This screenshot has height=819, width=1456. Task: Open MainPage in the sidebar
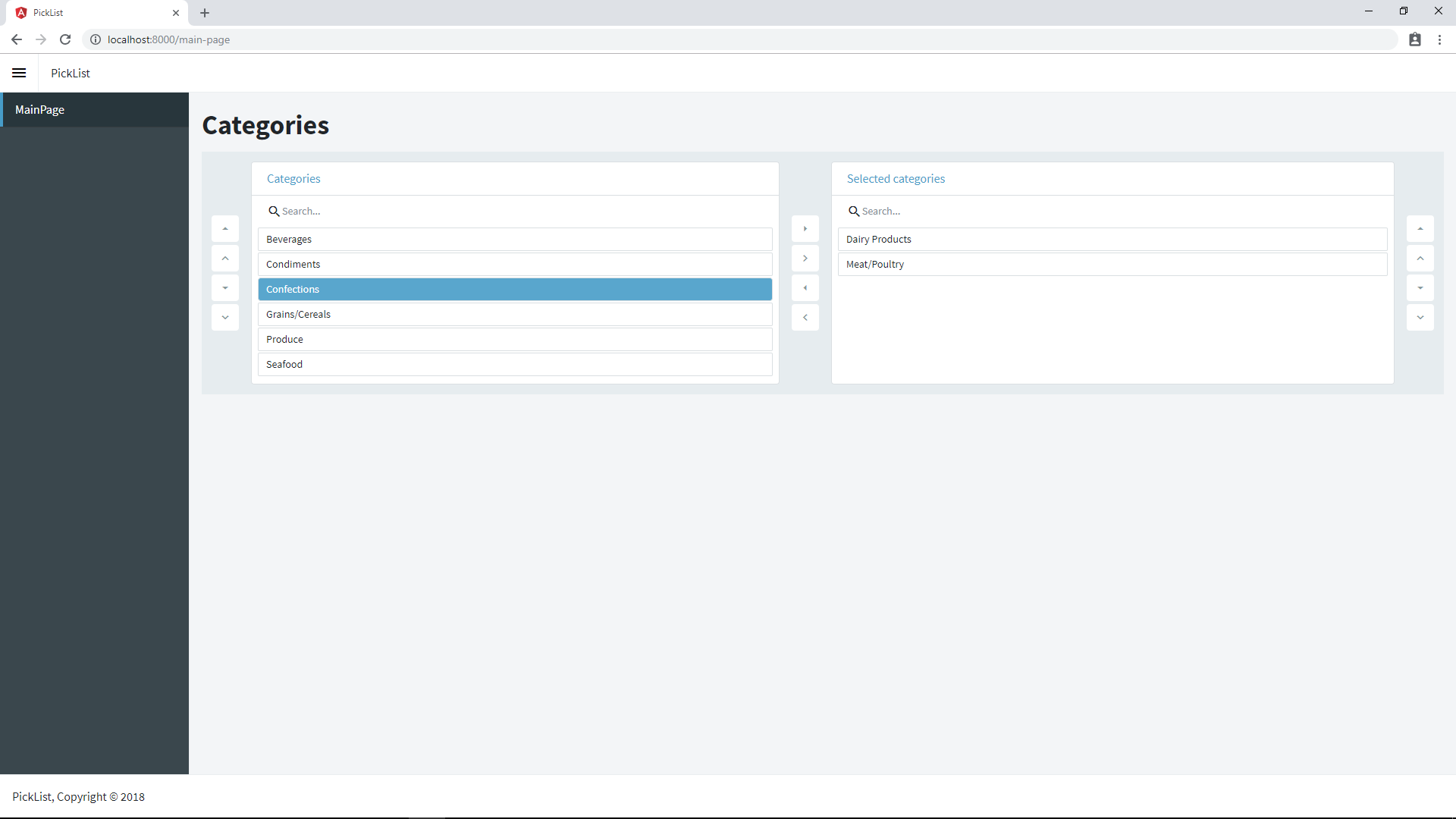pyautogui.click(x=94, y=110)
